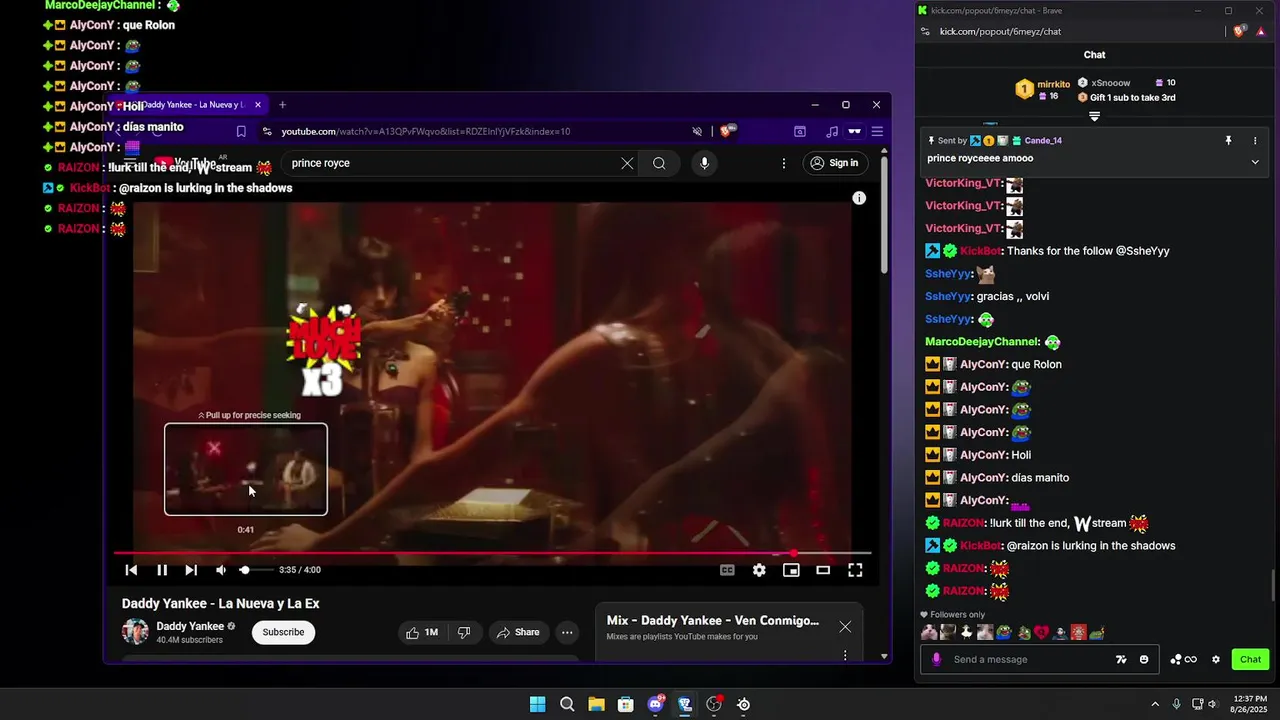Open Windows taskbar Search
Viewport: 1280px width, 720px height.
coord(567,704)
